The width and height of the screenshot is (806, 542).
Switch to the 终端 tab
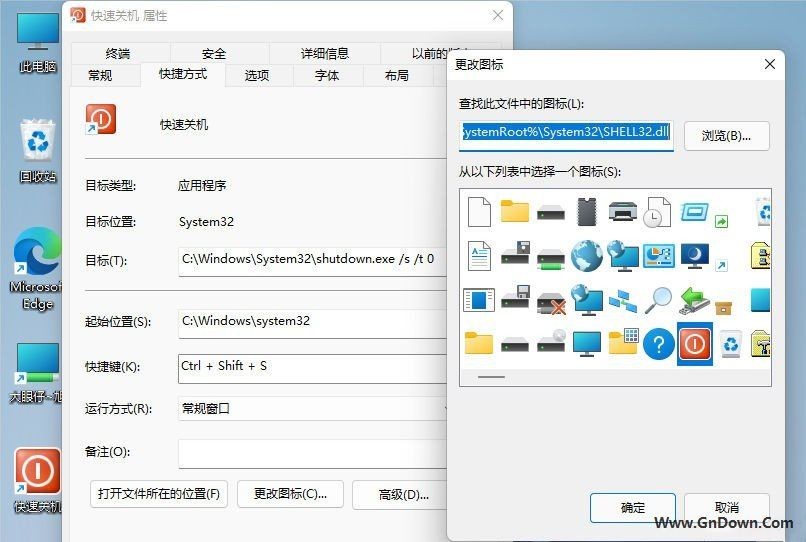[x=118, y=53]
